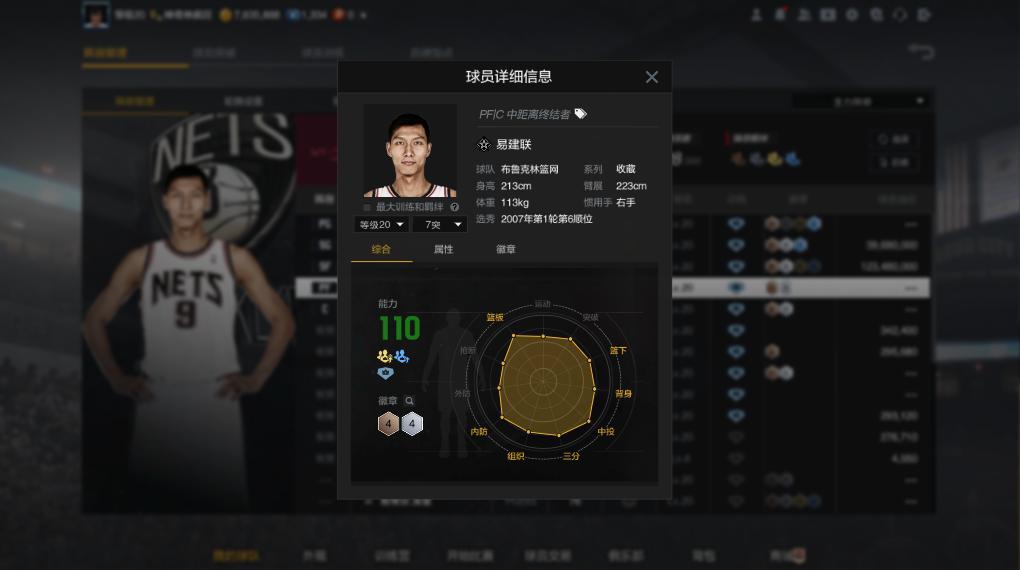Click the star emblem beside 易建联

pyautogui.click(x=483, y=144)
